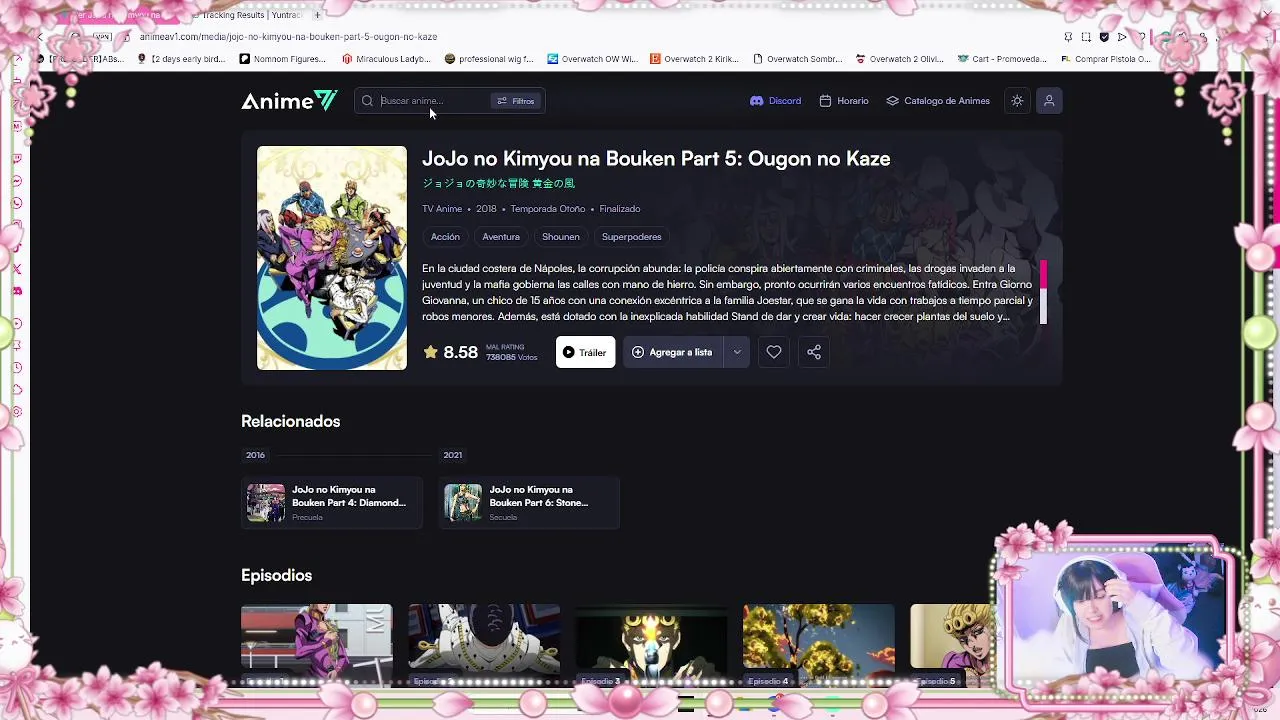Click the gold star rating icon
Image resolution: width=1280 pixels, height=720 pixels.
pyautogui.click(x=431, y=352)
